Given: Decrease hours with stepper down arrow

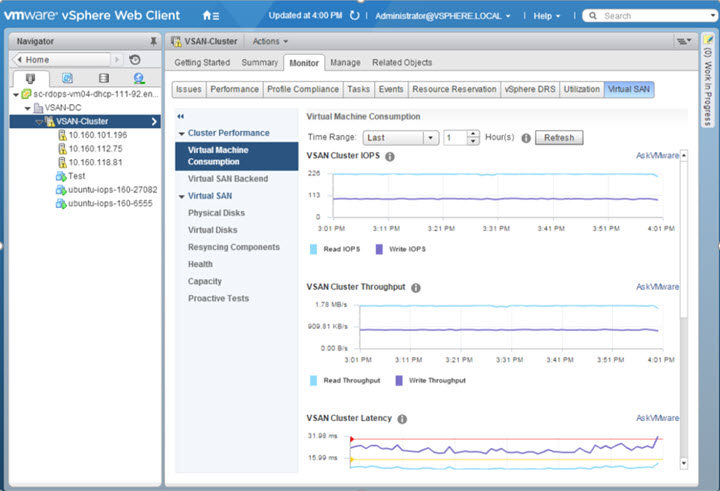Looking at the screenshot, I should click(473, 141).
